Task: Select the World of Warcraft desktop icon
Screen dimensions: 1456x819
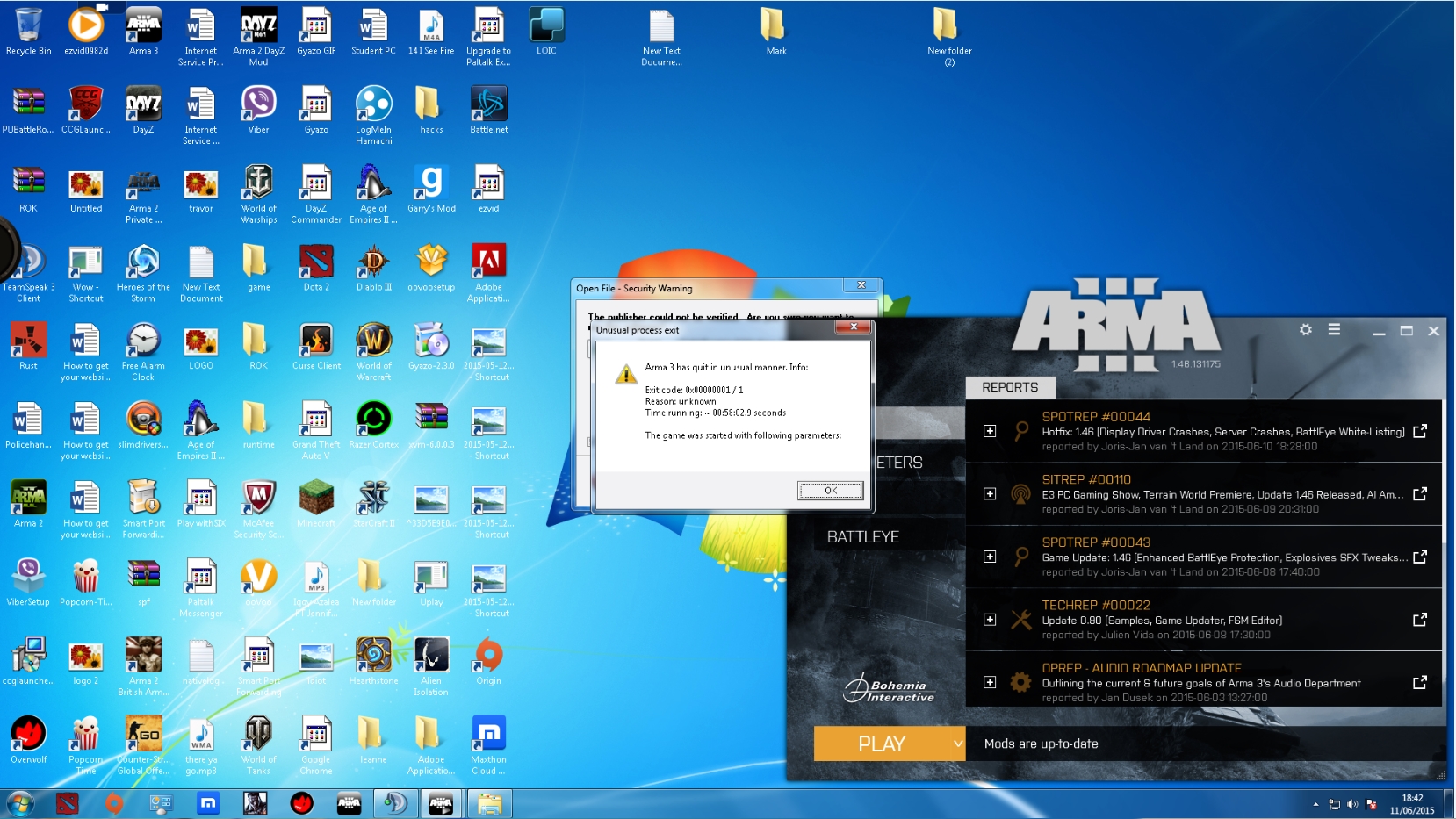Action: pyautogui.click(x=374, y=351)
